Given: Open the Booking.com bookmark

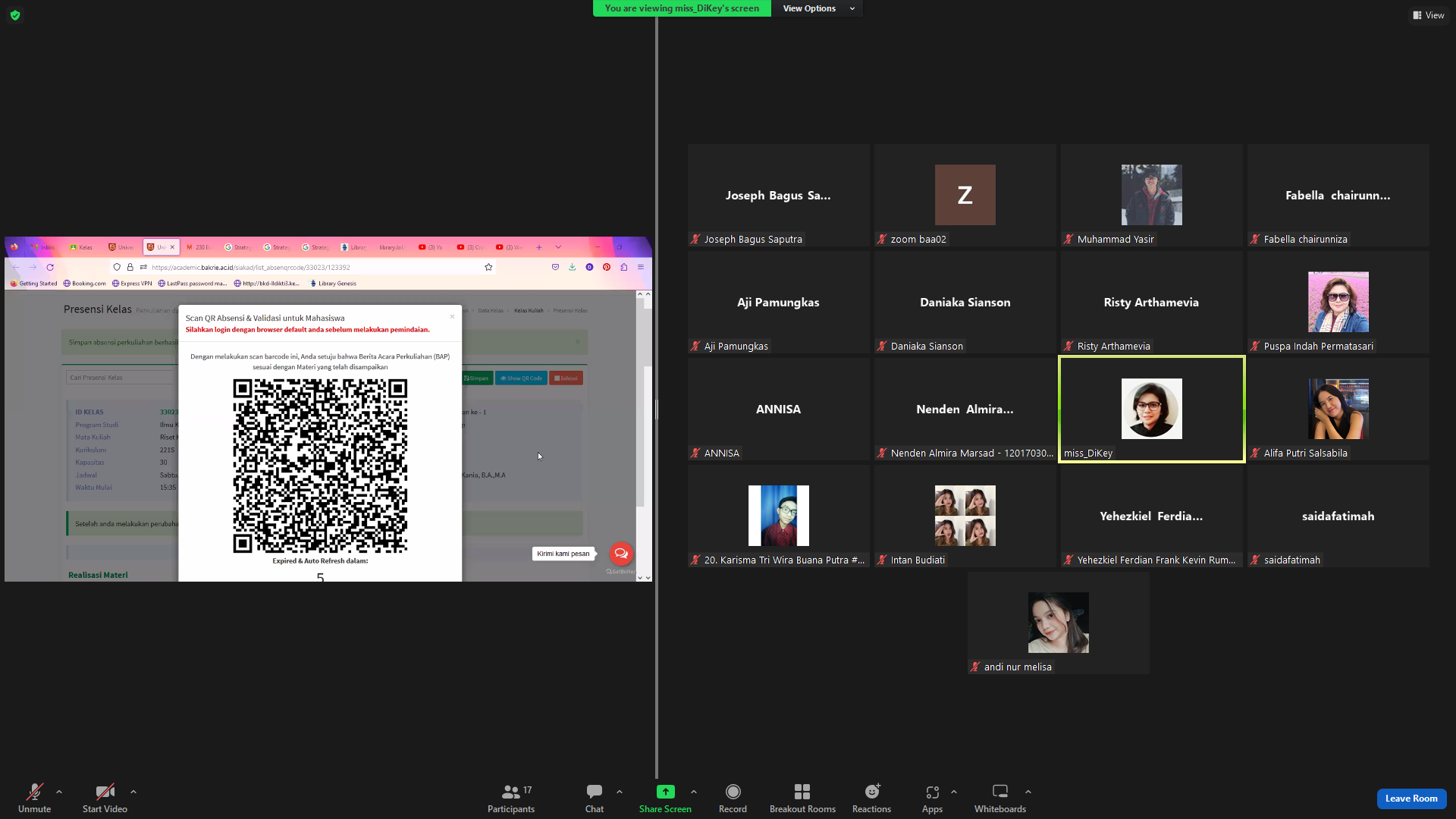Looking at the screenshot, I should click(x=85, y=284).
